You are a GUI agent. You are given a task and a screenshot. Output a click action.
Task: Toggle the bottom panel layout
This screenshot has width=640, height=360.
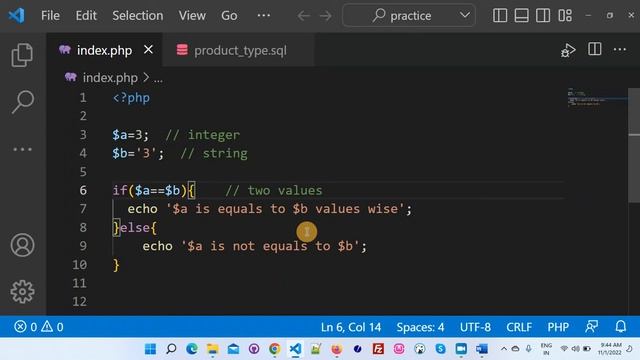tap(521, 16)
